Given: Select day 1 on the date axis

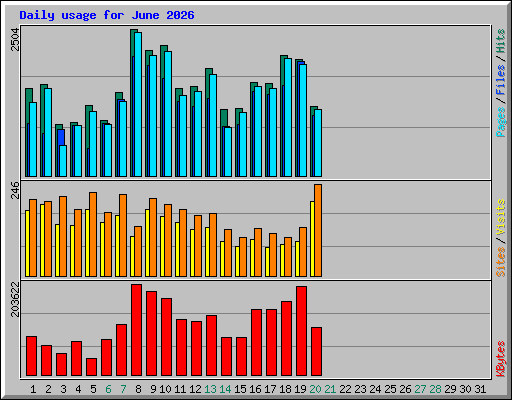Looking at the screenshot, I should tap(33, 389).
